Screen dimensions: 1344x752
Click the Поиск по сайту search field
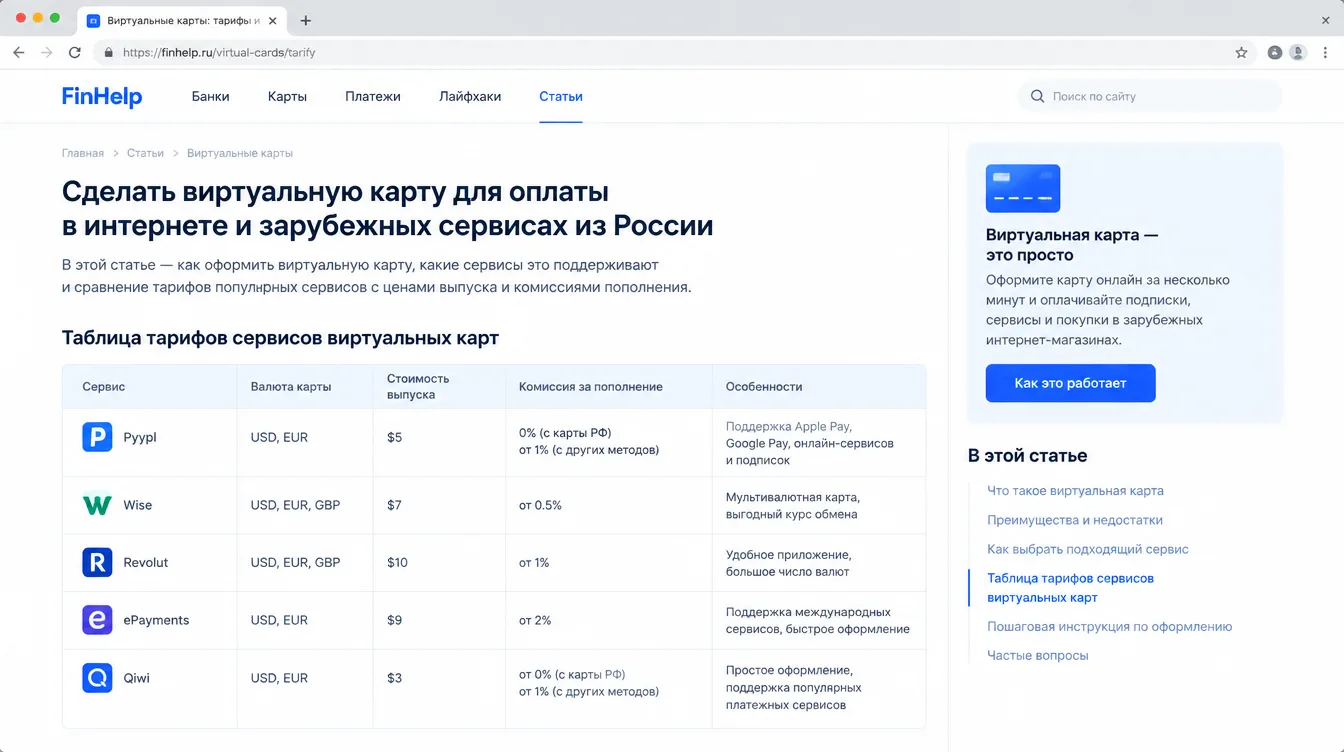pos(1150,97)
